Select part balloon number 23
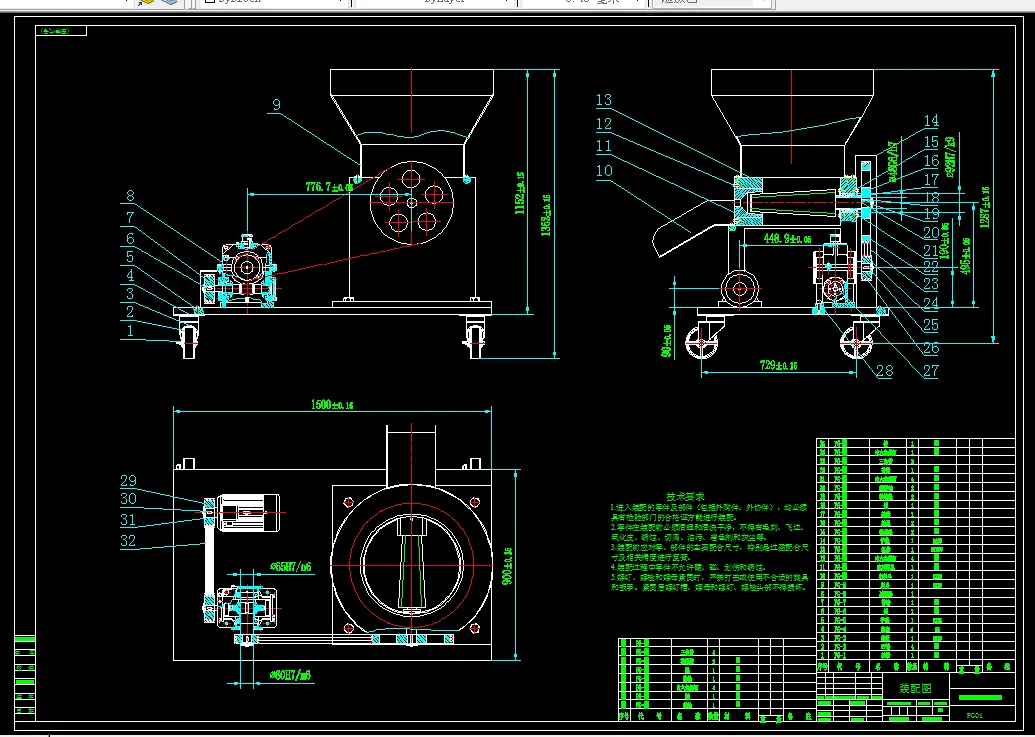Image resolution: width=1035 pixels, height=737 pixels. [x=931, y=285]
